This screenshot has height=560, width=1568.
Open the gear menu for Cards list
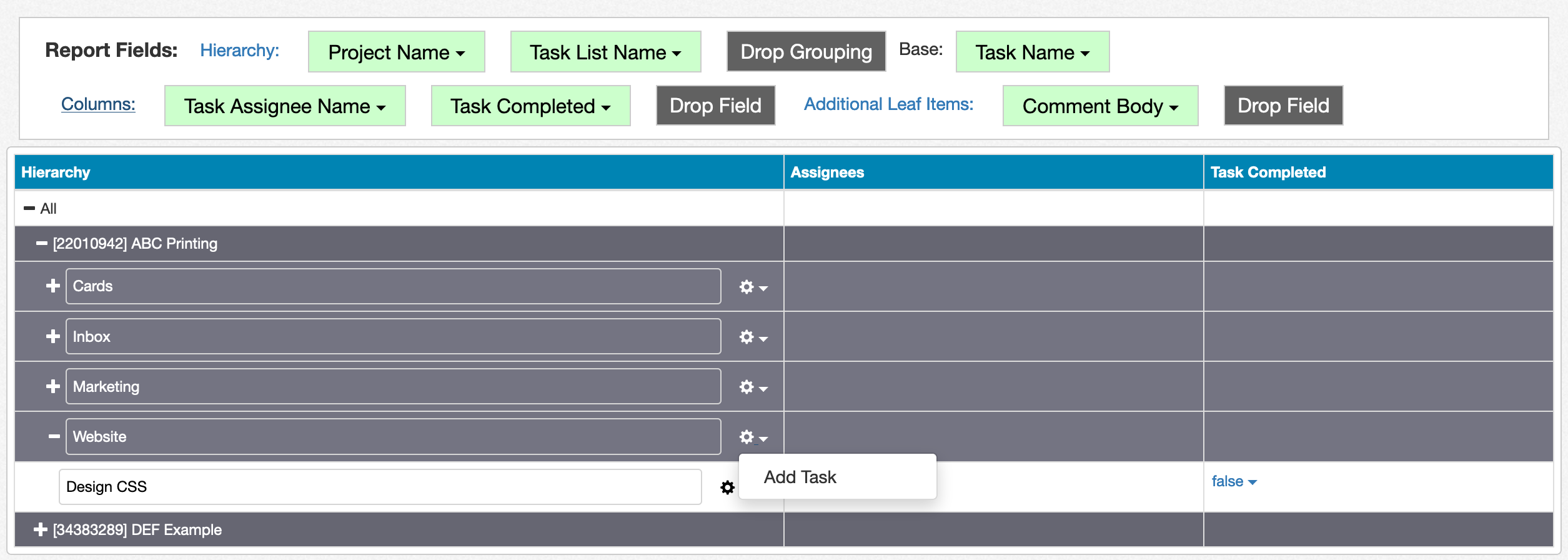pyautogui.click(x=753, y=287)
